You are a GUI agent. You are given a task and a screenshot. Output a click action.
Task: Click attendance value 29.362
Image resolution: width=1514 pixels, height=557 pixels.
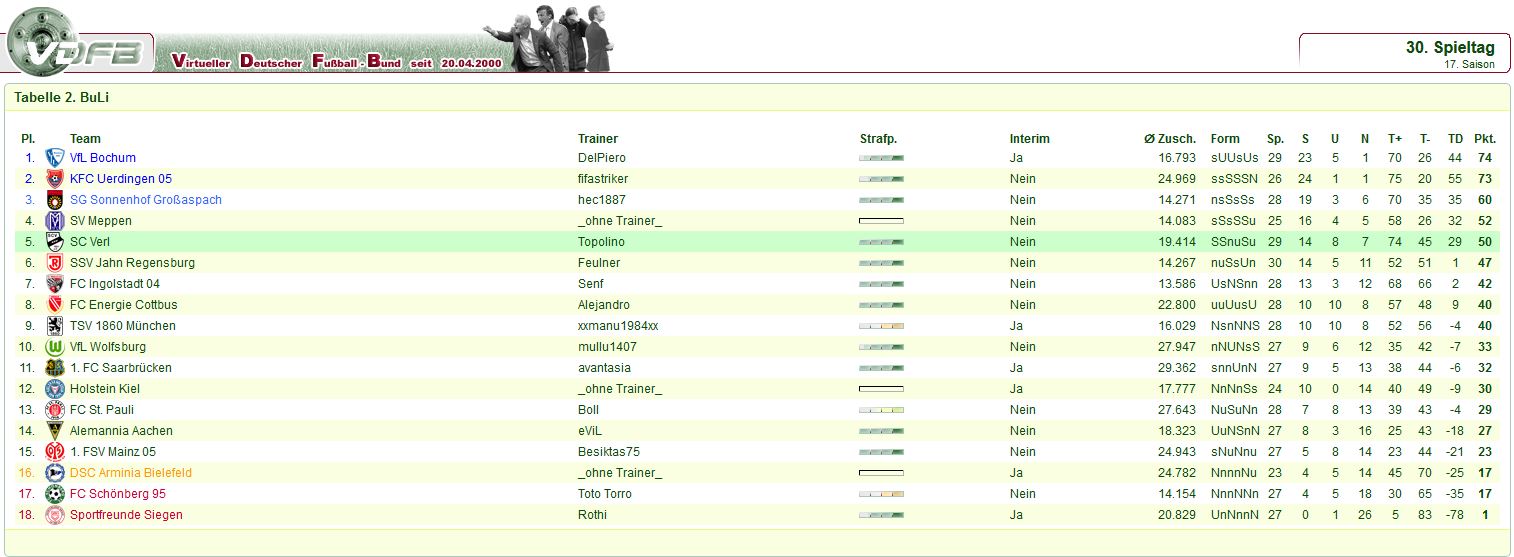coord(1177,368)
